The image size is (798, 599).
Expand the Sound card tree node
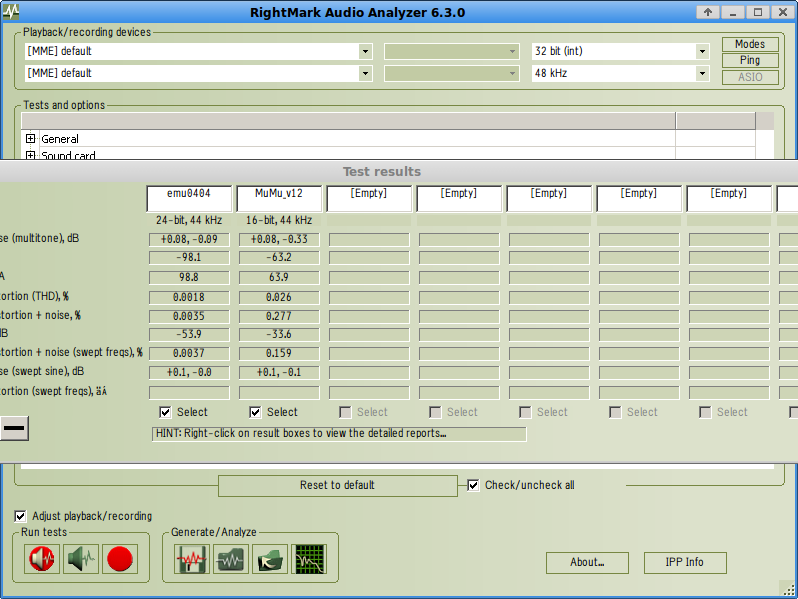pyautogui.click(x=31, y=155)
